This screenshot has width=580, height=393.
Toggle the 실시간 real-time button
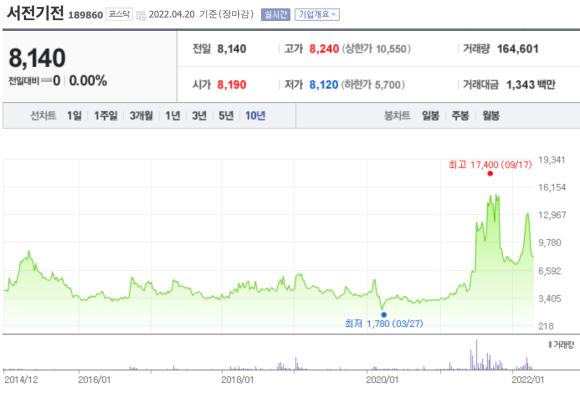pos(276,14)
